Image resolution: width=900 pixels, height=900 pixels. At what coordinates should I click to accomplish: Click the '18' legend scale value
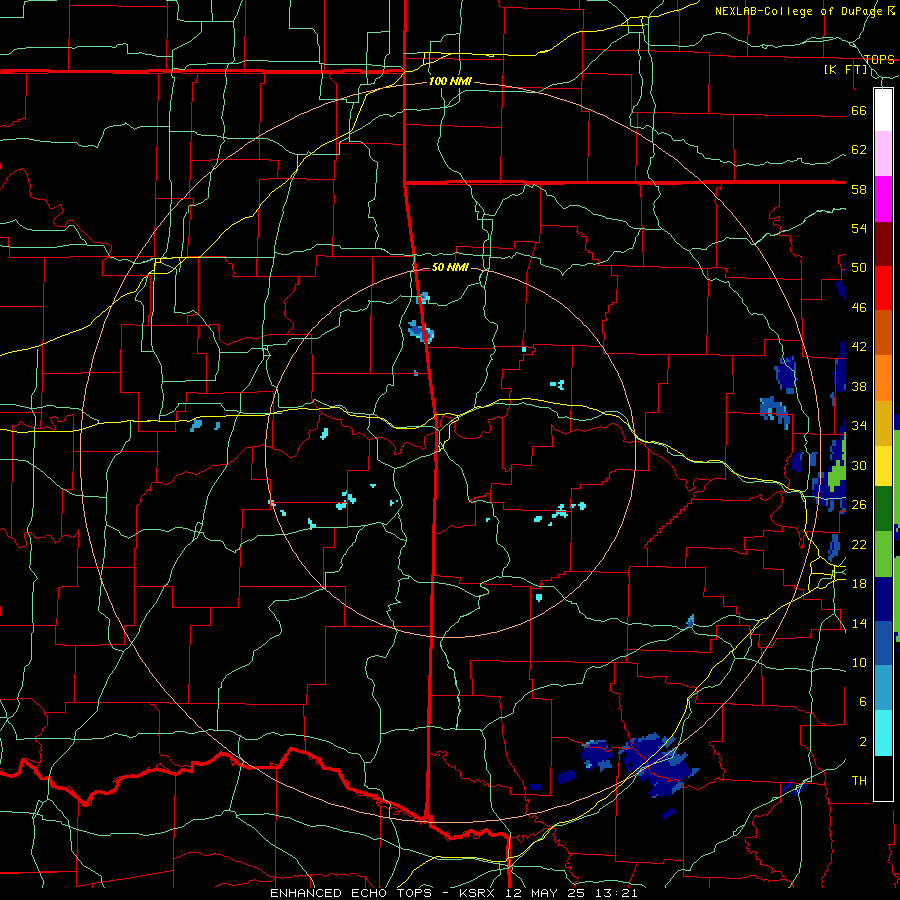coord(859,584)
